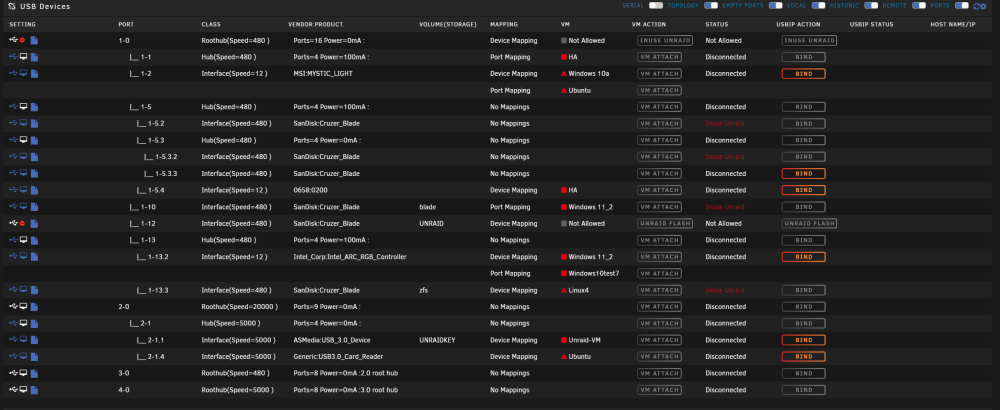Click BIND for roothub 4-0
This screenshot has height=410, width=1000.
tap(804, 390)
